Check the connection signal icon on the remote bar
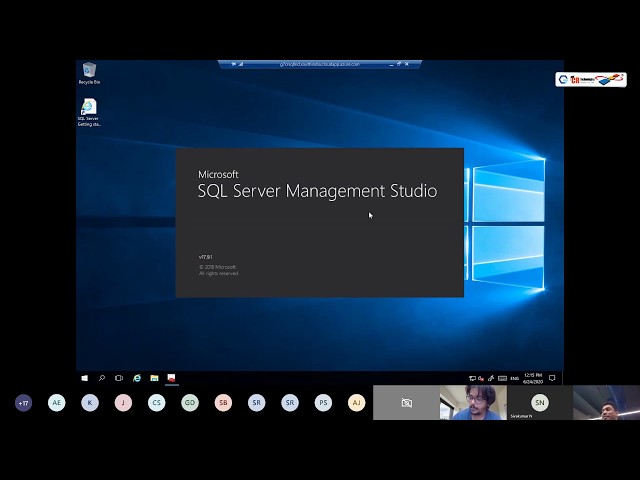The image size is (640, 480). coord(241,64)
